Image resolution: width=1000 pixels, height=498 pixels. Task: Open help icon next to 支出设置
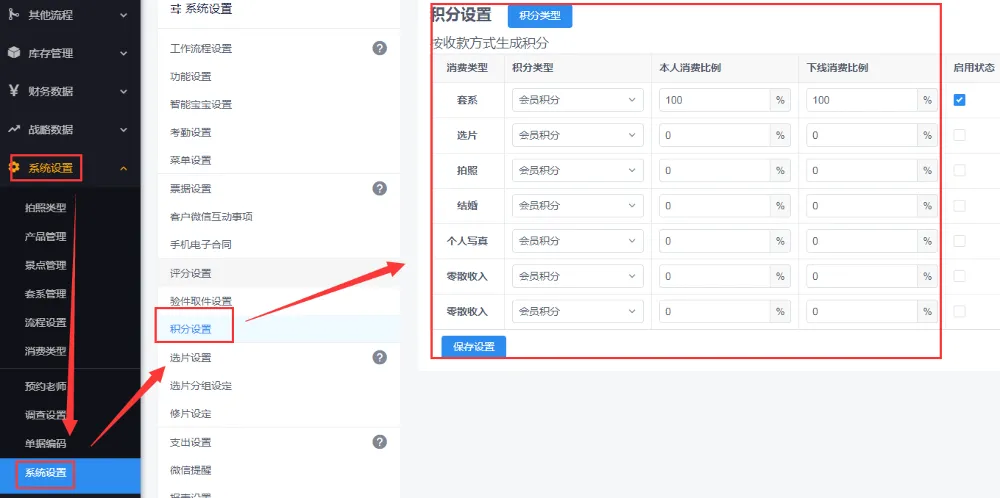click(379, 442)
